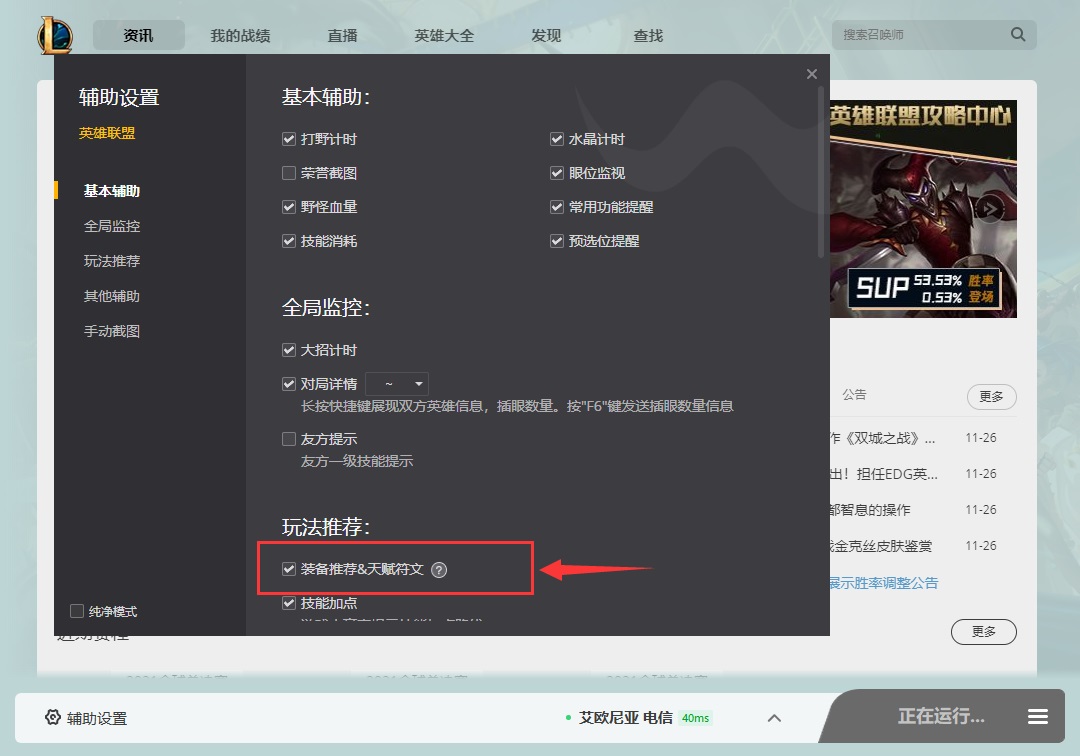1080x756 pixels.
Task: Expand the server list chevron arrow
Action: (x=774, y=718)
